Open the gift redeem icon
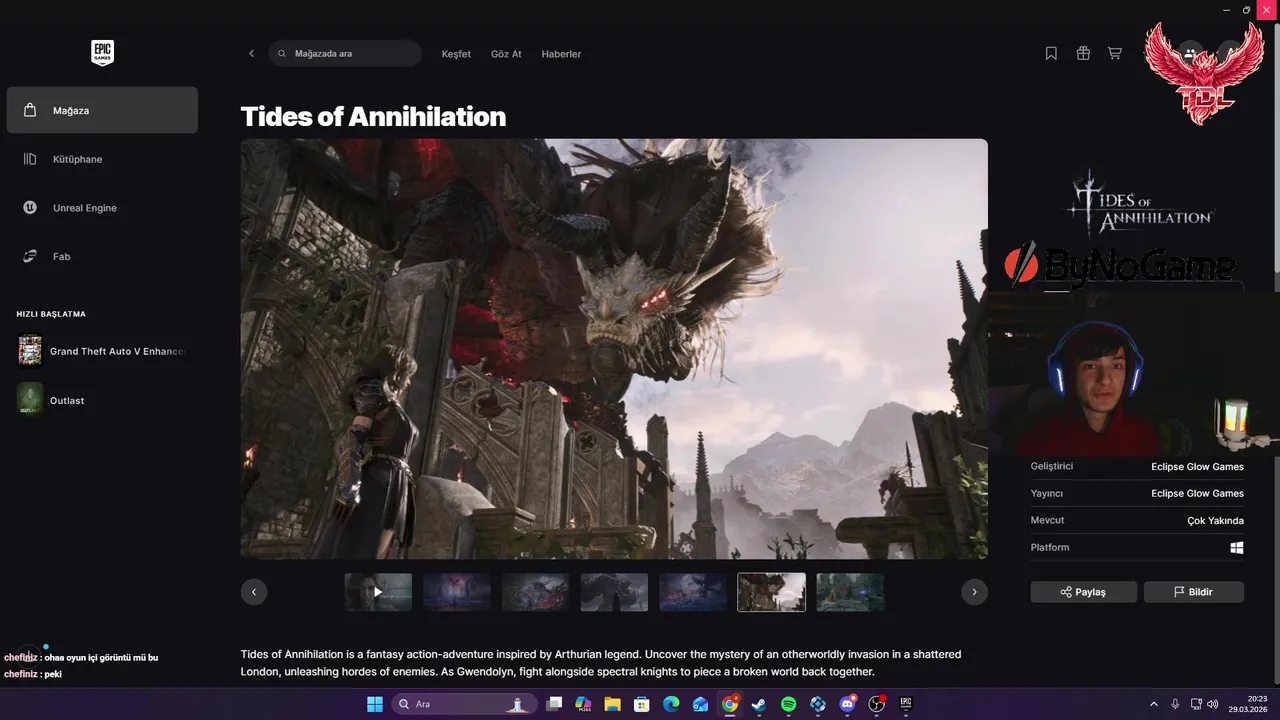 coord(1083,54)
